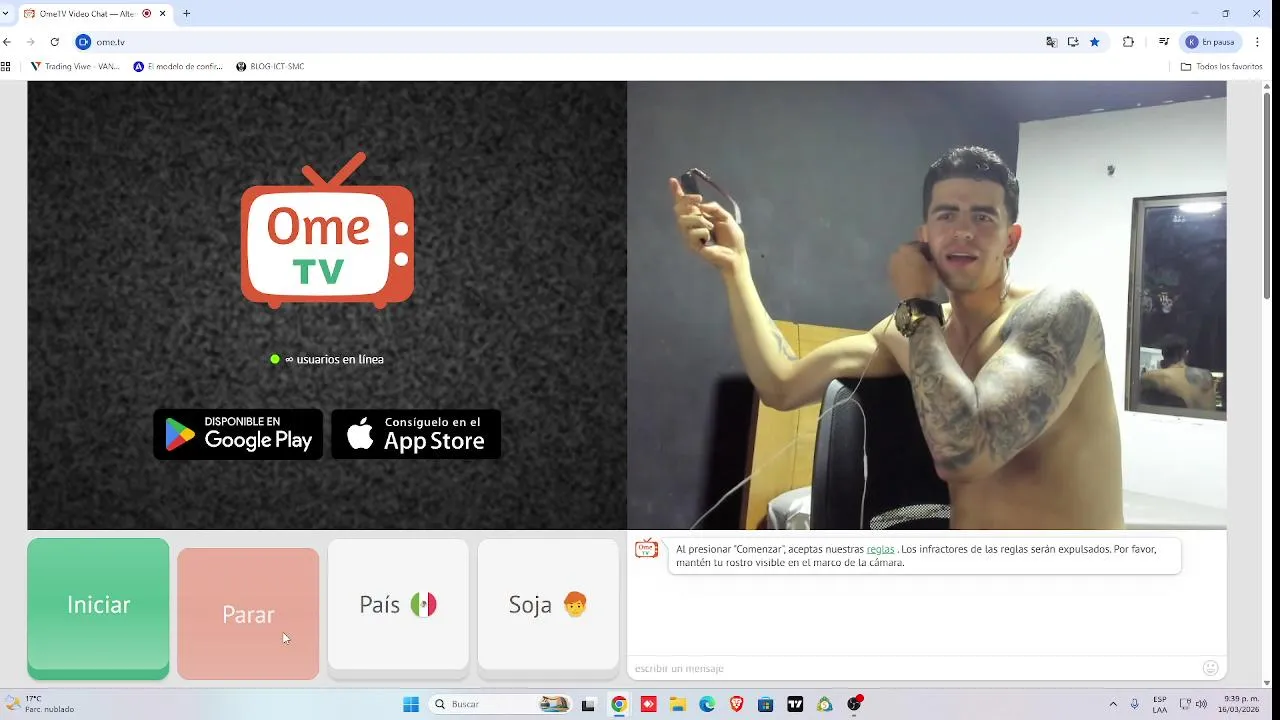This screenshot has height=720, width=1280.
Task: Click the browser forward arrow
Action: 31,42
